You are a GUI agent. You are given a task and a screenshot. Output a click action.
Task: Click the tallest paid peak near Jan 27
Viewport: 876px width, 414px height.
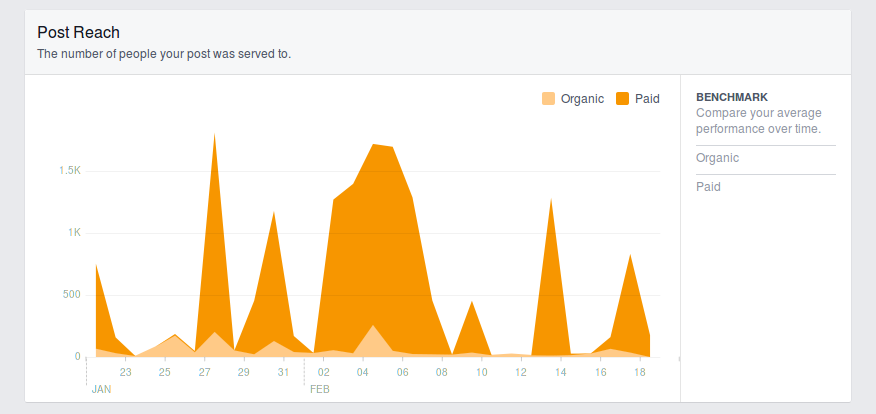(x=215, y=138)
